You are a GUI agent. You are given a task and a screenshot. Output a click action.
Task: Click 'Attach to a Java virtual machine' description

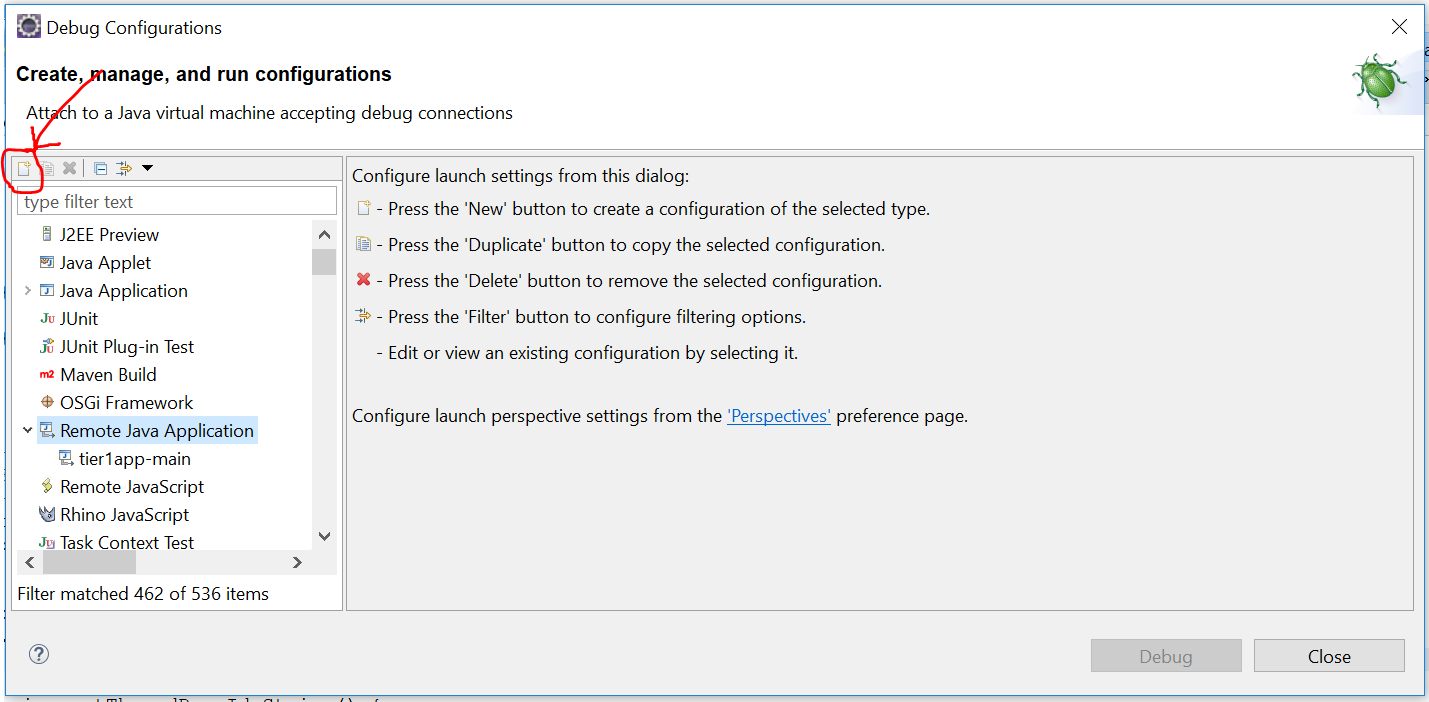[269, 113]
